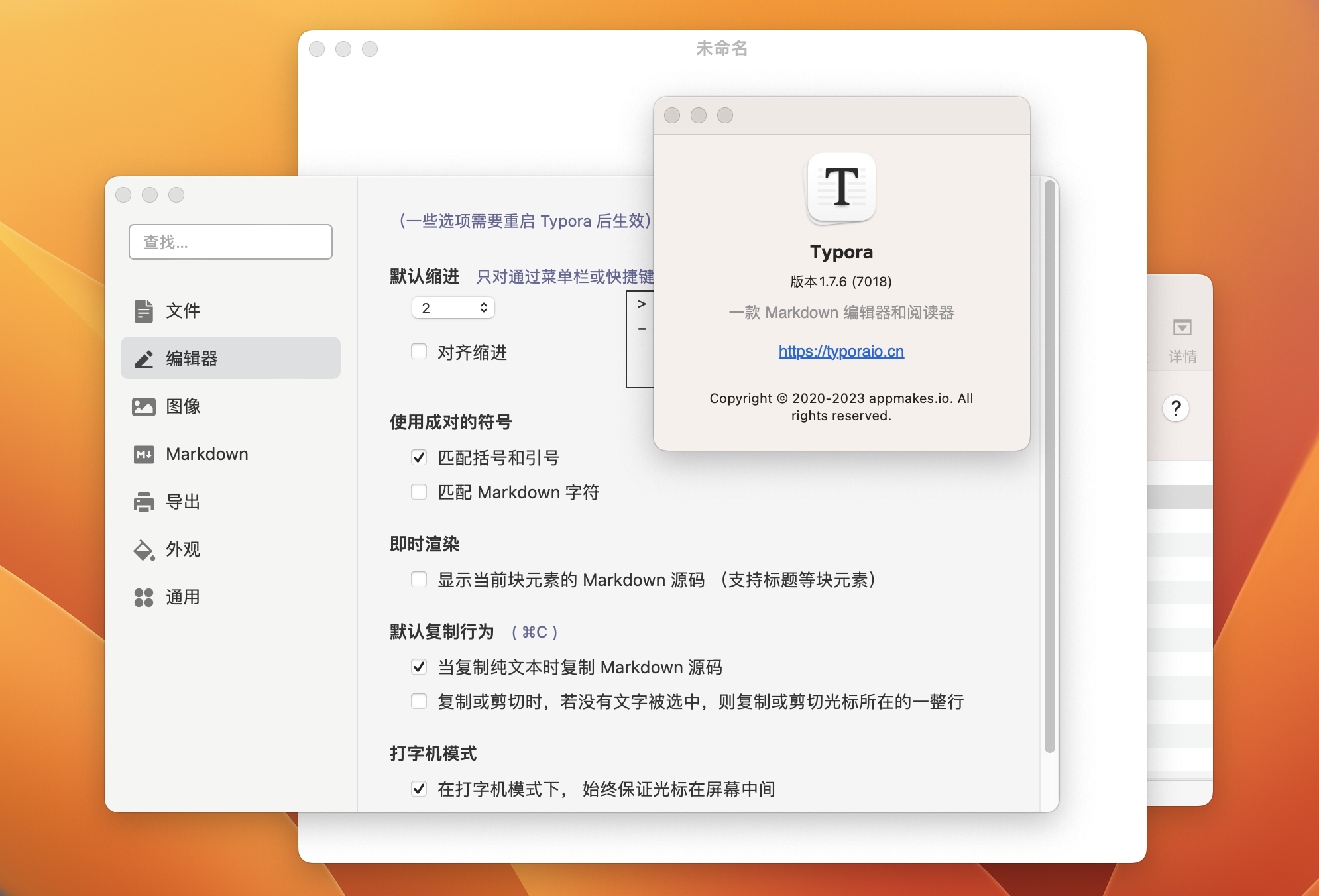Click the pencil editor icon in sidebar

pos(144,359)
